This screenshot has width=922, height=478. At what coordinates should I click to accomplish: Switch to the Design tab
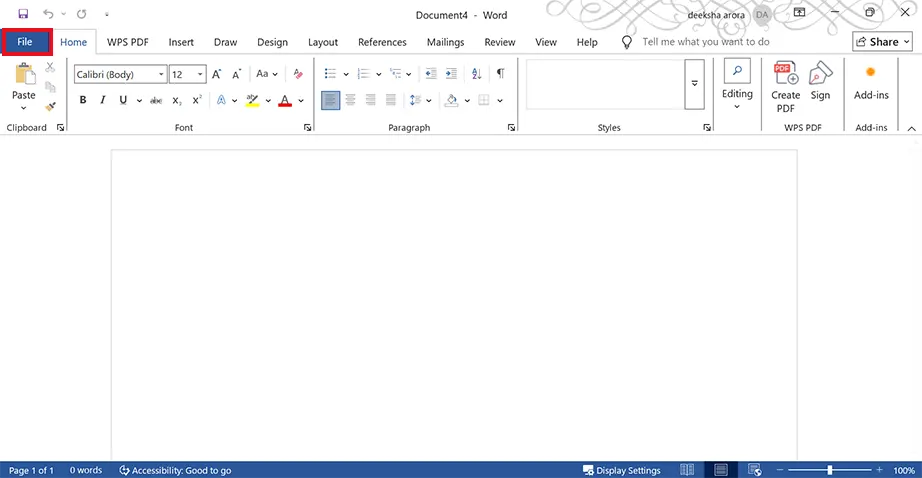point(272,42)
